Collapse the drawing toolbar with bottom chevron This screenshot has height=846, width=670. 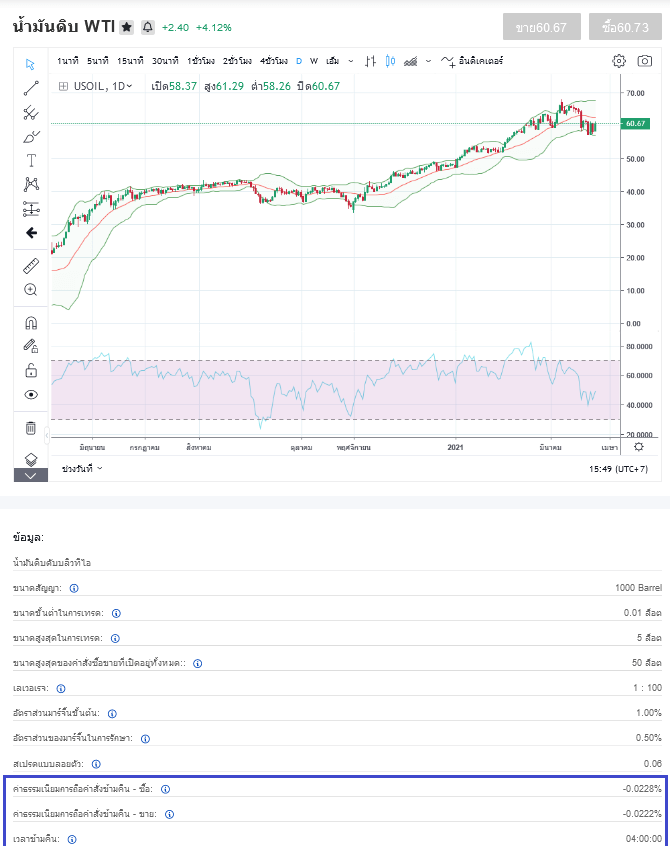click(x=31, y=476)
